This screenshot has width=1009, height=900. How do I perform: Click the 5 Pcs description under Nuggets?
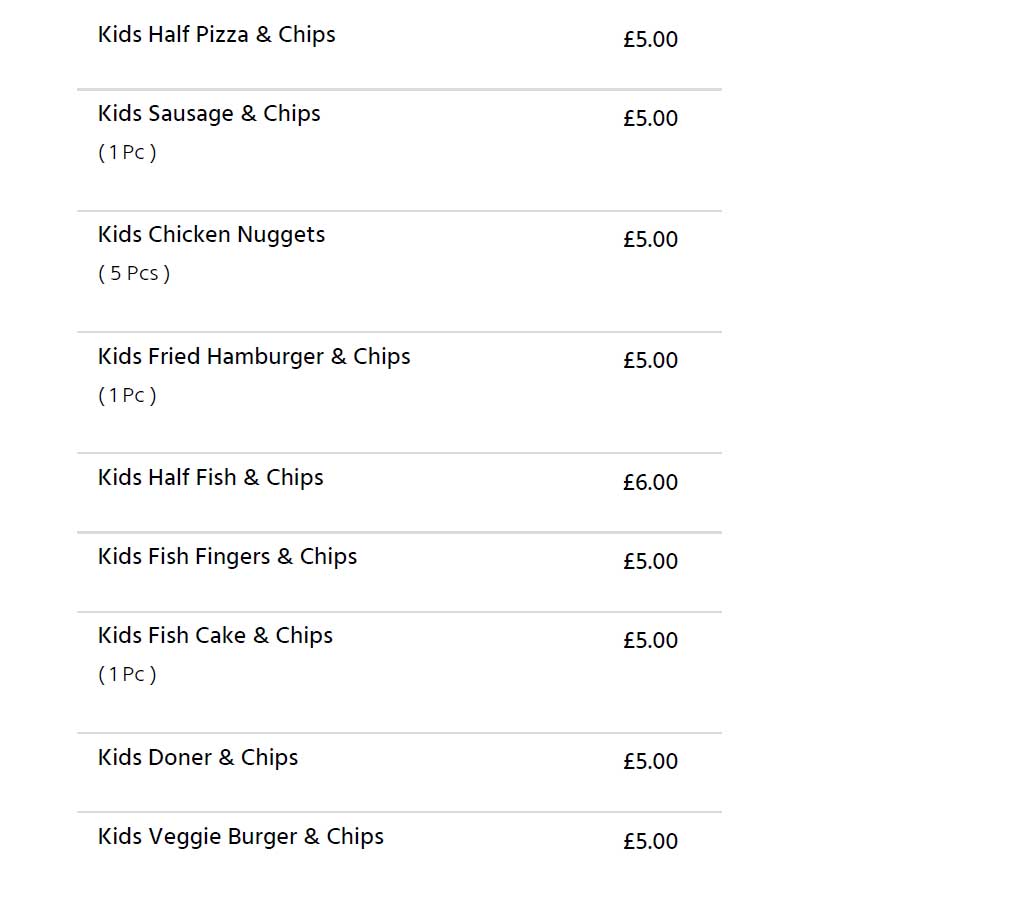point(134,273)
